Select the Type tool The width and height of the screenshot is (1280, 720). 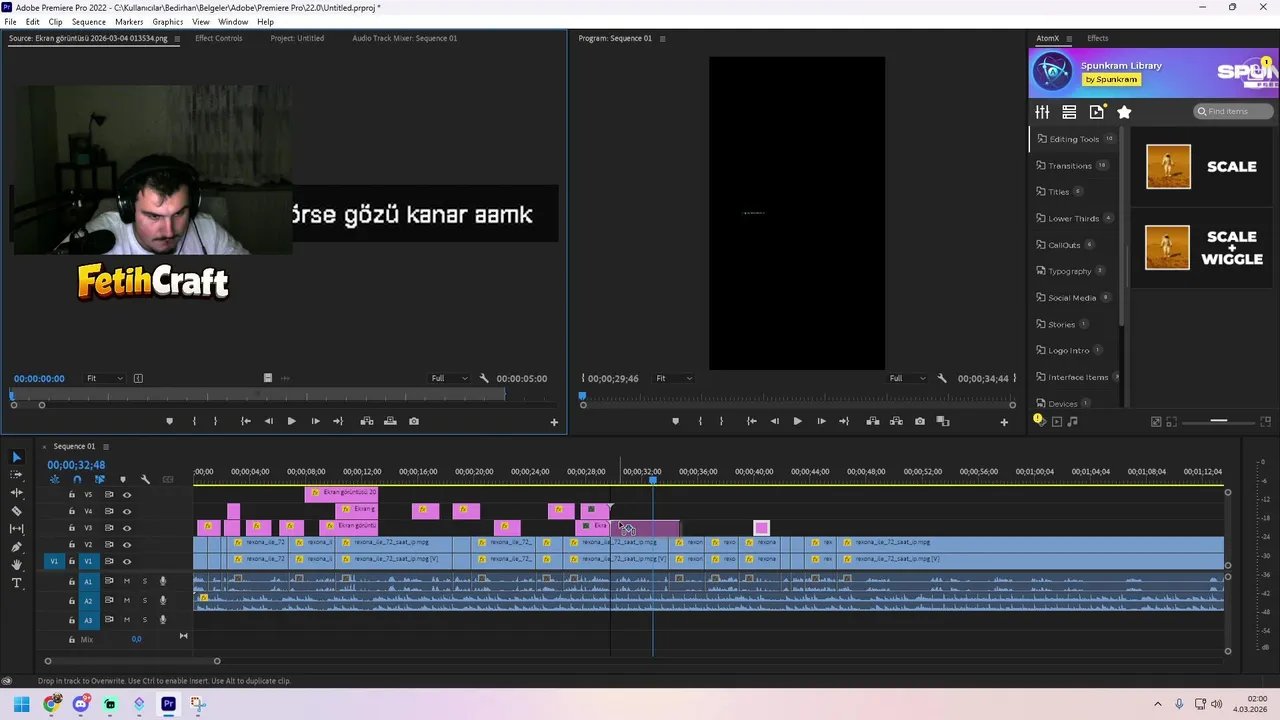coord(16,583)
